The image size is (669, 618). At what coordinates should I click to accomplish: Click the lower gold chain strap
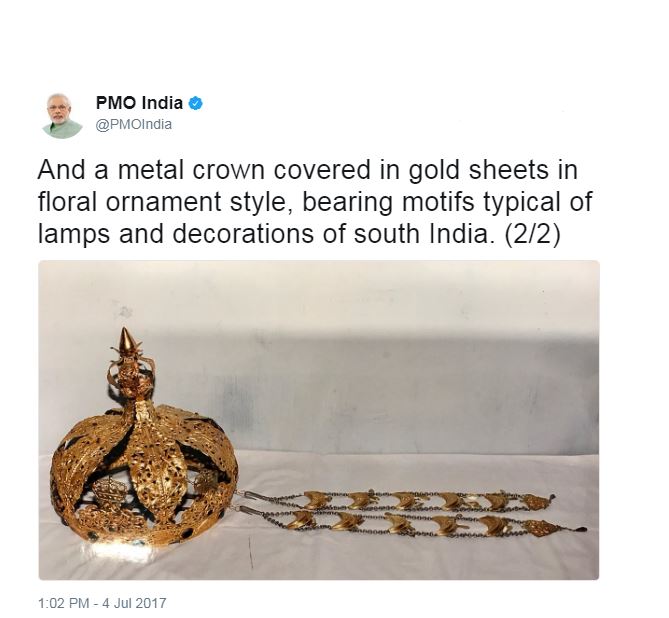coord(410,524)
